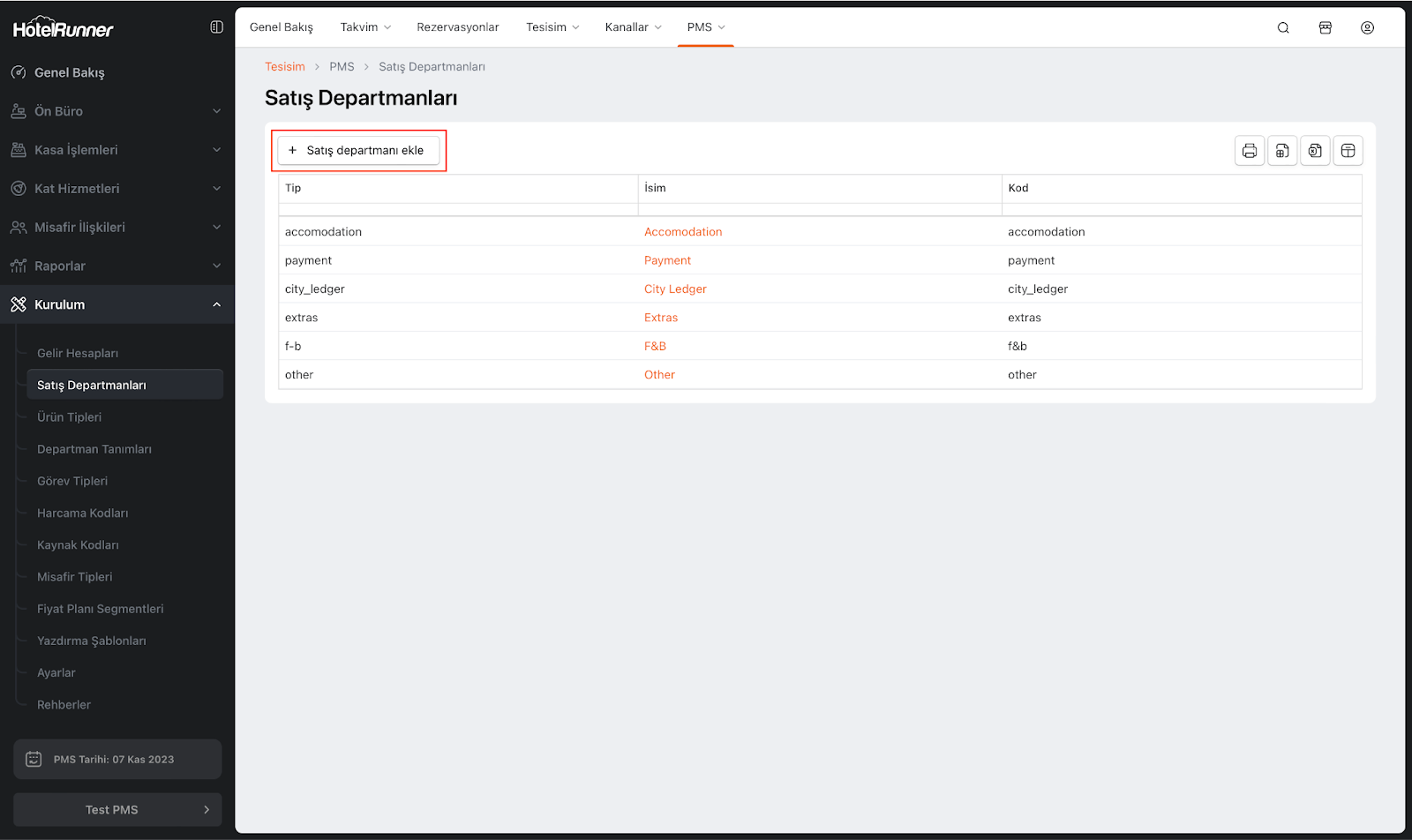Click the İsim column filter field

coord(819,210)
